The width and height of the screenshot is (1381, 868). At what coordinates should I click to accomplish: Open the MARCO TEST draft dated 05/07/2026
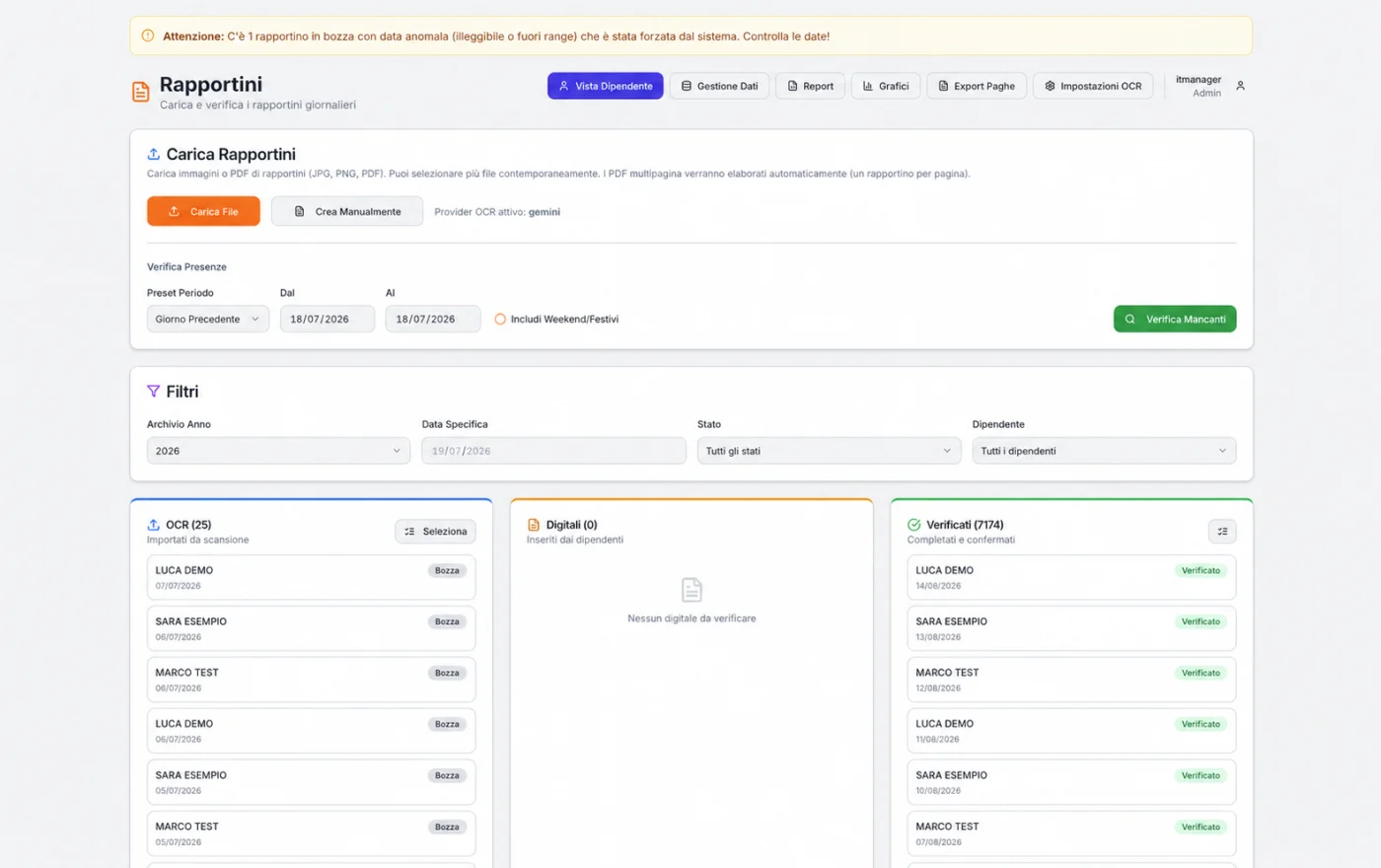311,833
